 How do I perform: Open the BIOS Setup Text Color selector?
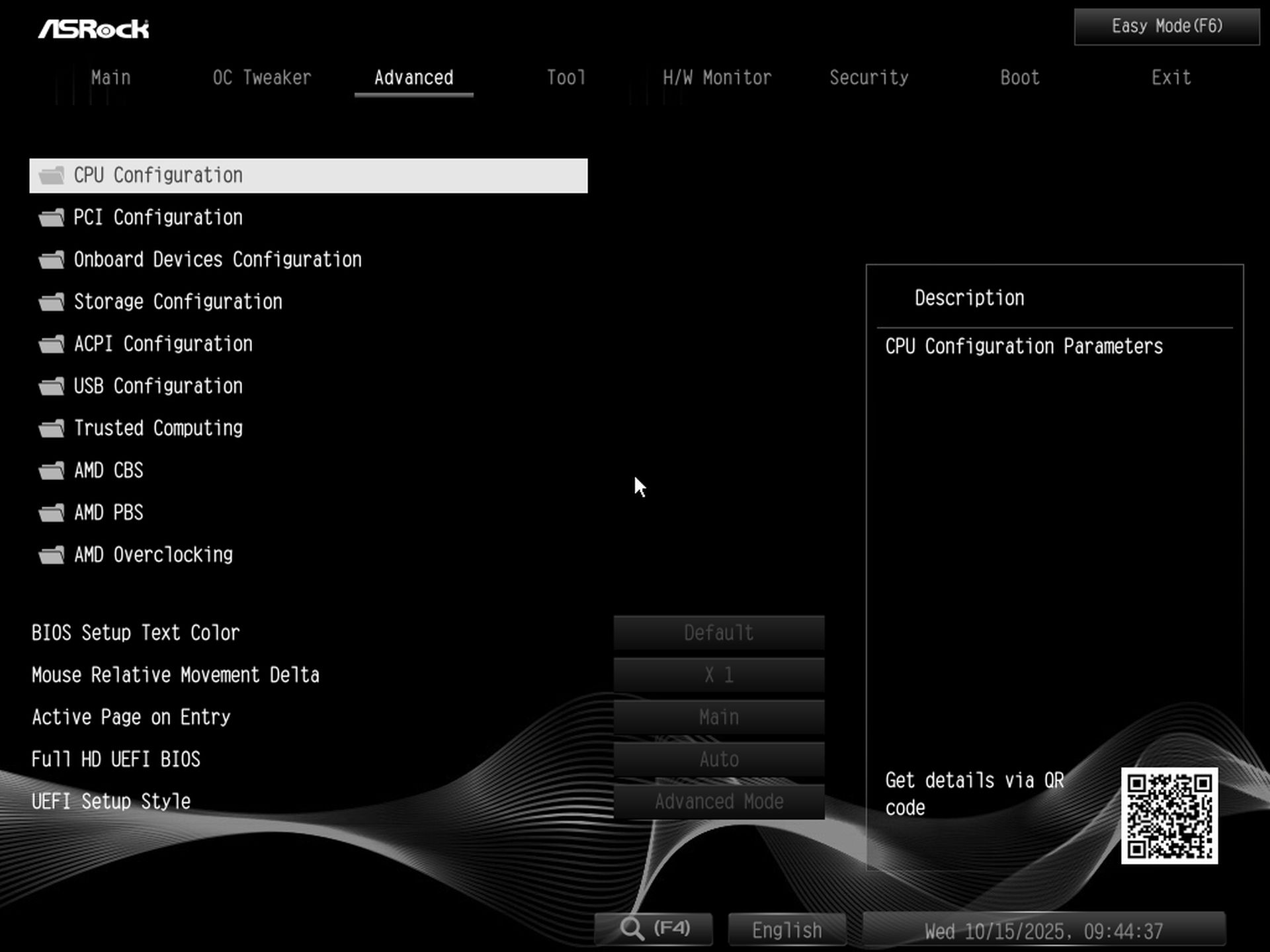click(x=719, y=633)
